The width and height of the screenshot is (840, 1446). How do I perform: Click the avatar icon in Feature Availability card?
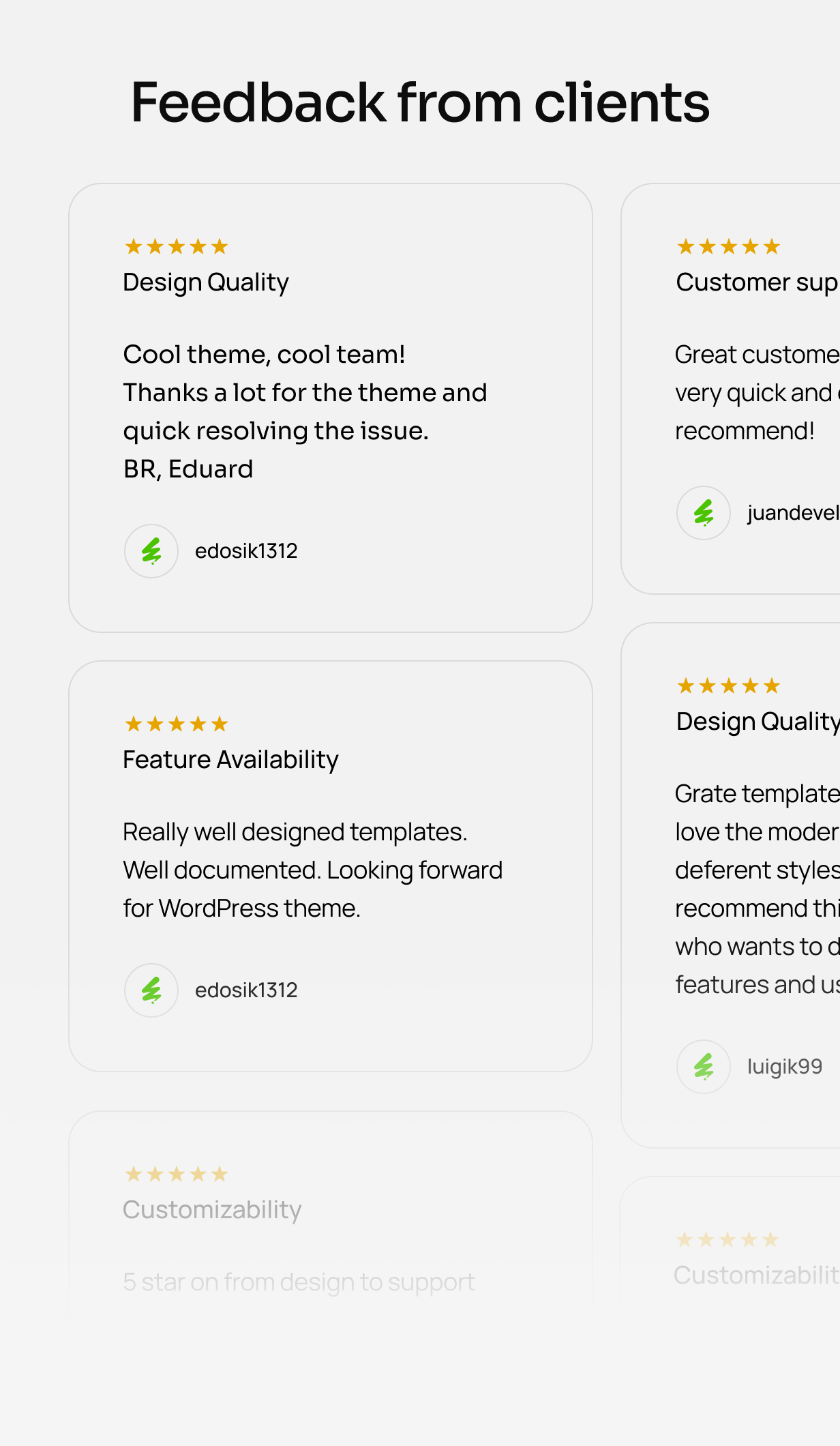pyautogui.click(x=151, y=990)
